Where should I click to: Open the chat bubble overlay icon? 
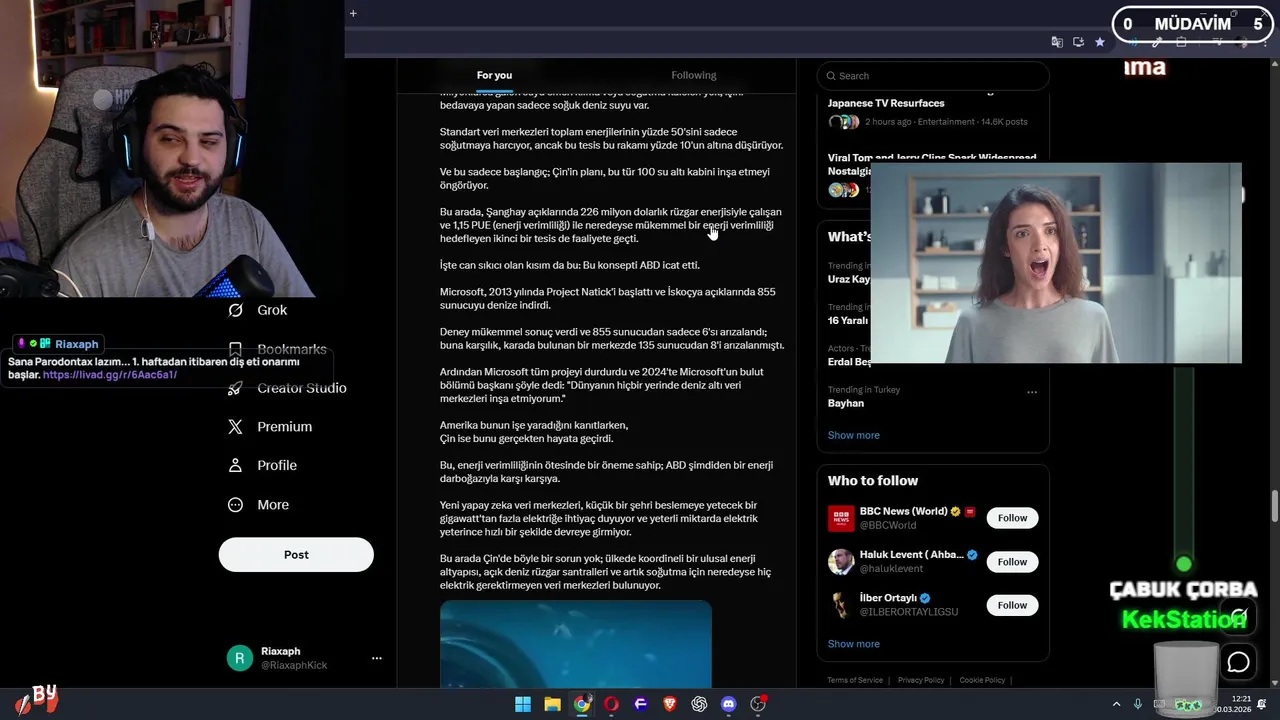pos(1239,662)
